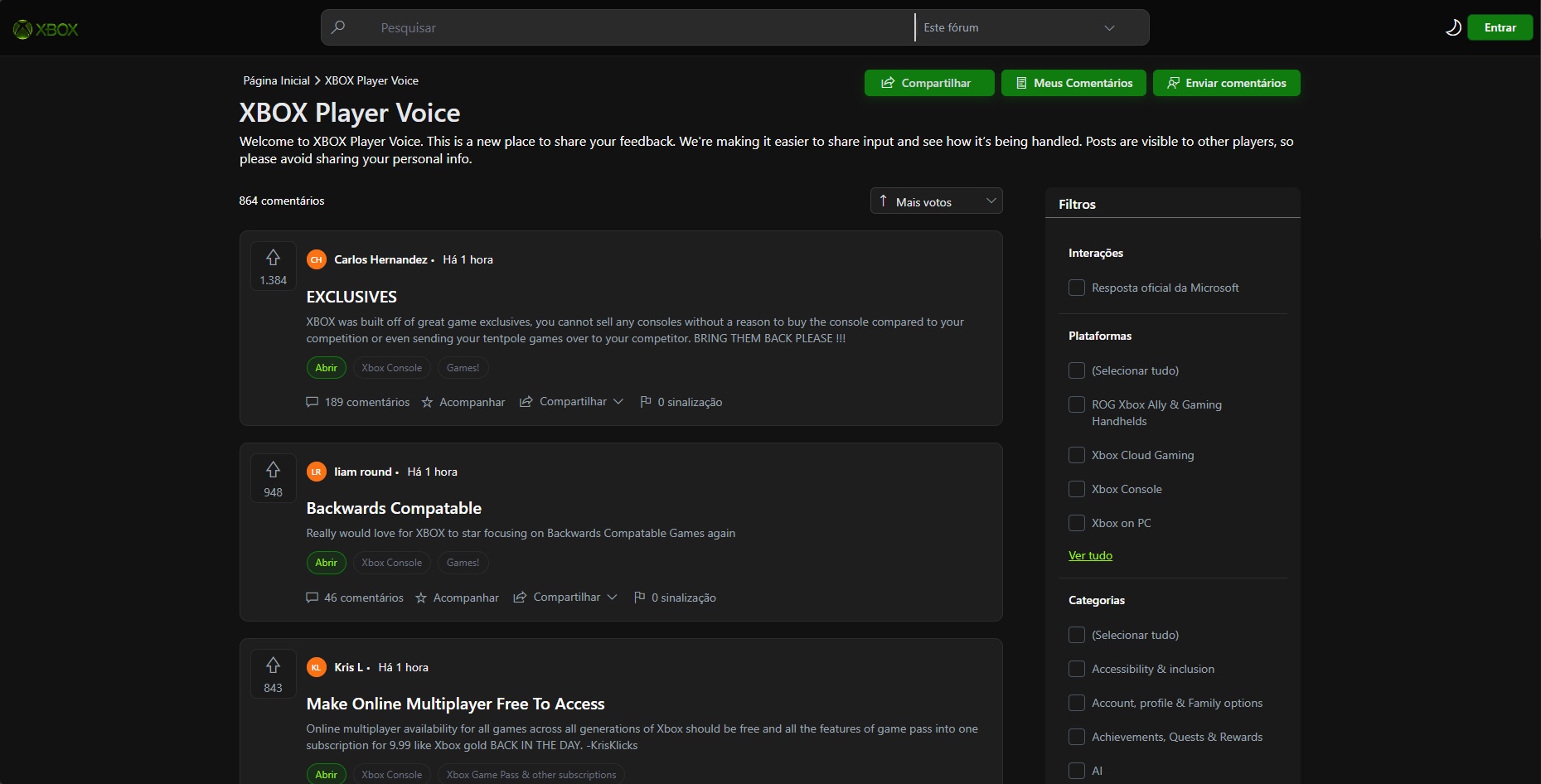Open the Mais votos sort dropdown
Image resolution: width=1541 pixels, height=784 pixels.
936,201
